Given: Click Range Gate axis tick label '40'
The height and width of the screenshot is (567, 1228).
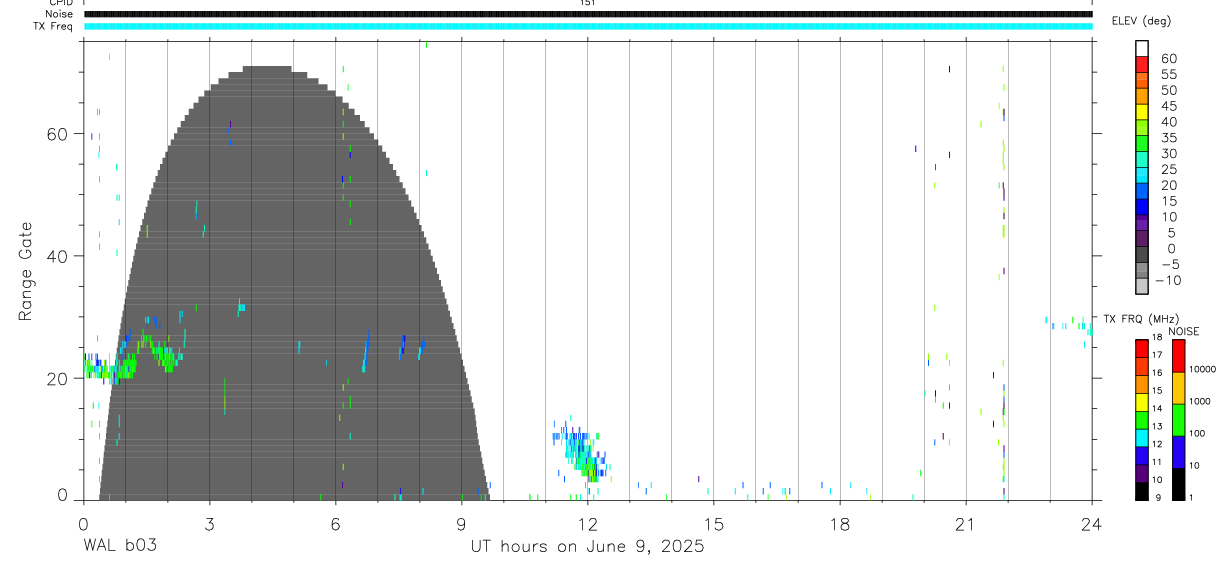Looking at the screenshot, I should 58,256.
